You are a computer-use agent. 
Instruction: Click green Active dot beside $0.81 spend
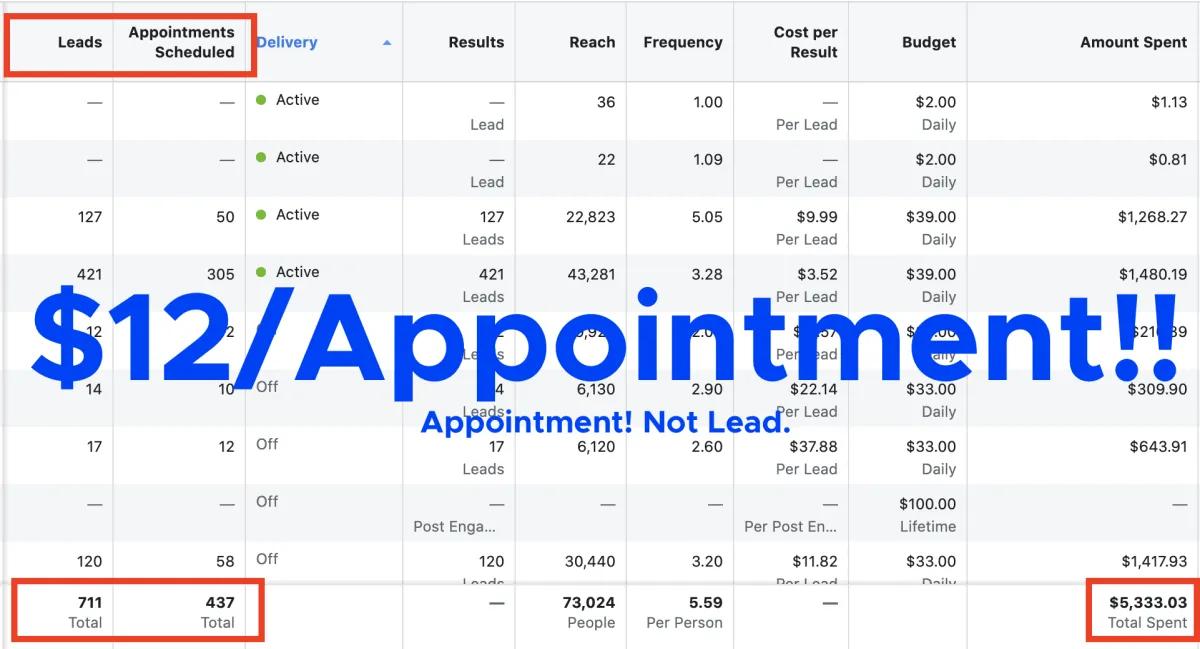(261, 158)
